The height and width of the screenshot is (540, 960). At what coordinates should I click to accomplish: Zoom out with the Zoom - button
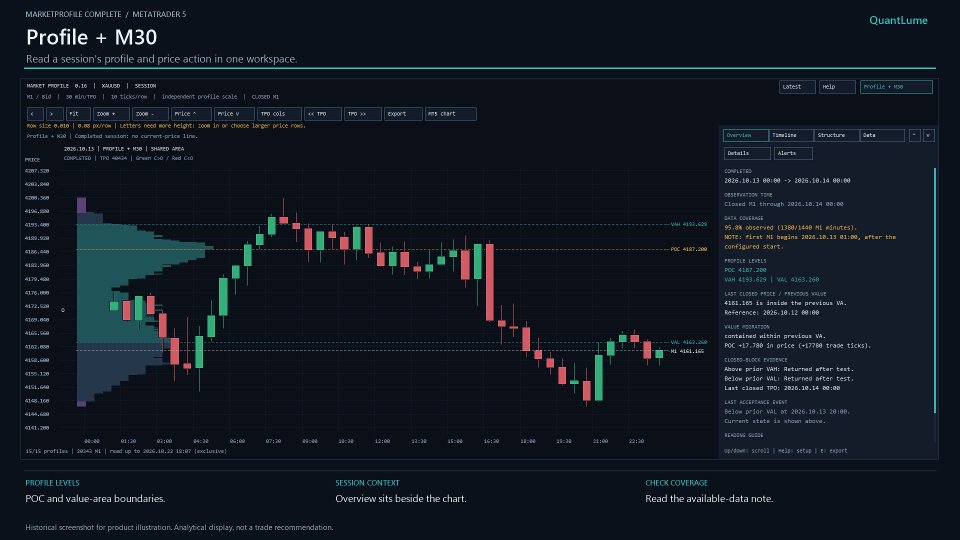[150, 114]
